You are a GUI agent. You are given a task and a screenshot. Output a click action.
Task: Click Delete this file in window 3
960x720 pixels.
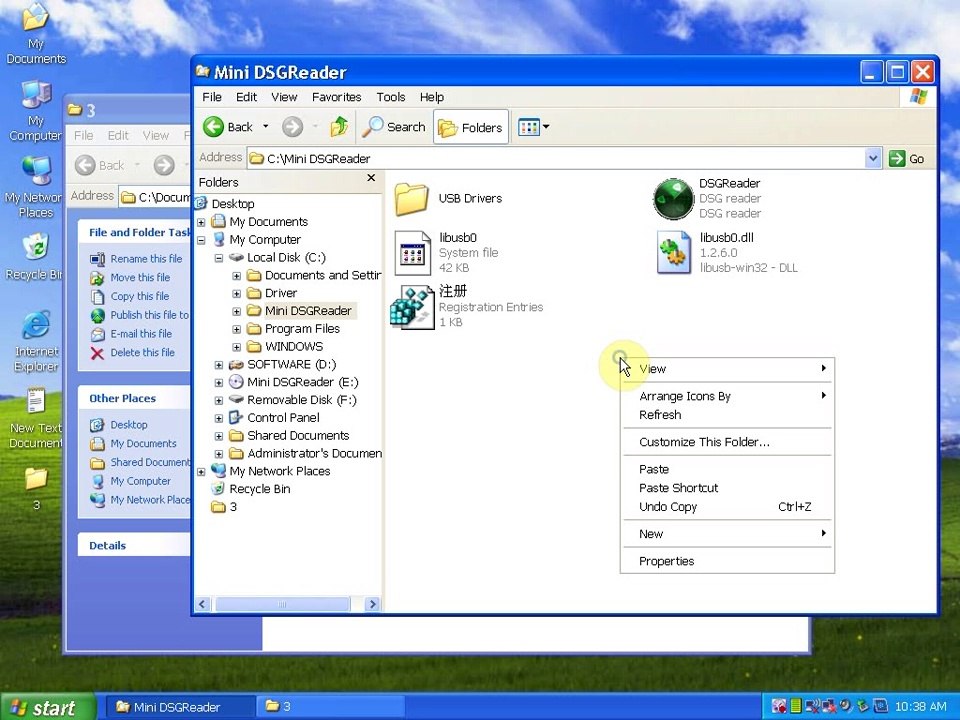tap(142, 353)
